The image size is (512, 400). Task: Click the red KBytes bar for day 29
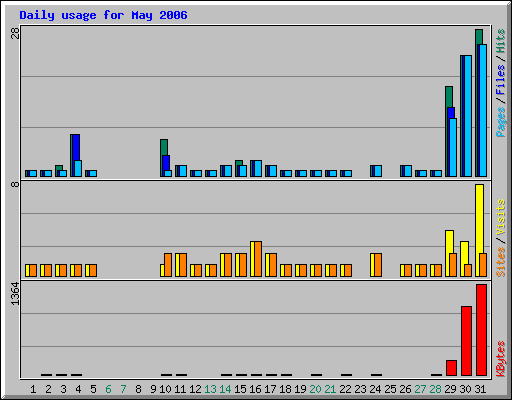pyautogui.click(x=452, y=368)
